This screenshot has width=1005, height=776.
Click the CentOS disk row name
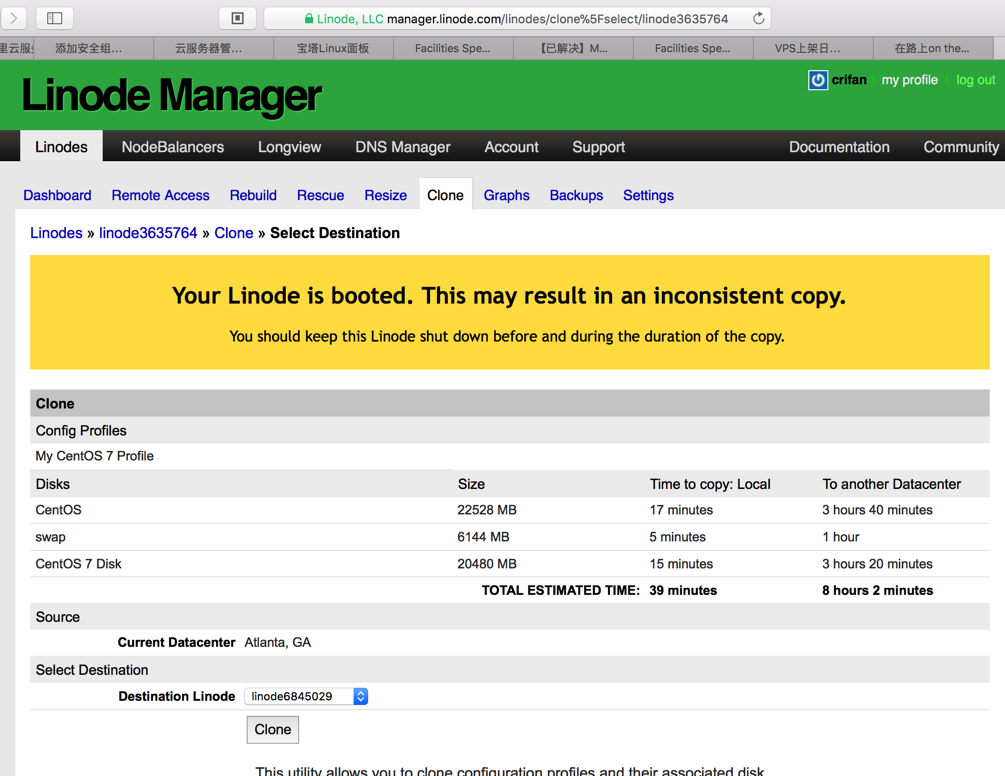click(x=58, y=509)
